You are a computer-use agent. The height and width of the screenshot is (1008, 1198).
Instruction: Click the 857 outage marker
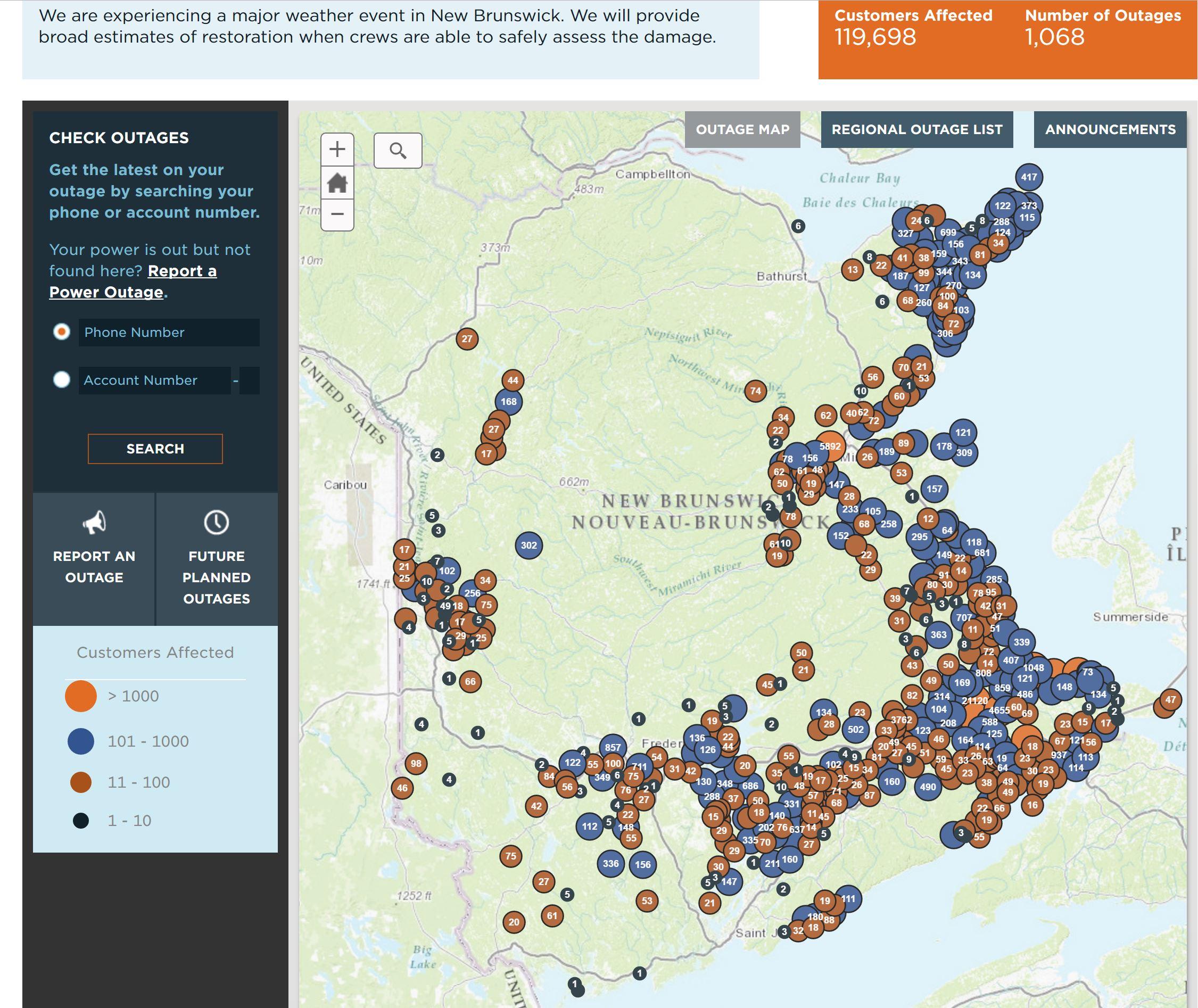[613, 747]
